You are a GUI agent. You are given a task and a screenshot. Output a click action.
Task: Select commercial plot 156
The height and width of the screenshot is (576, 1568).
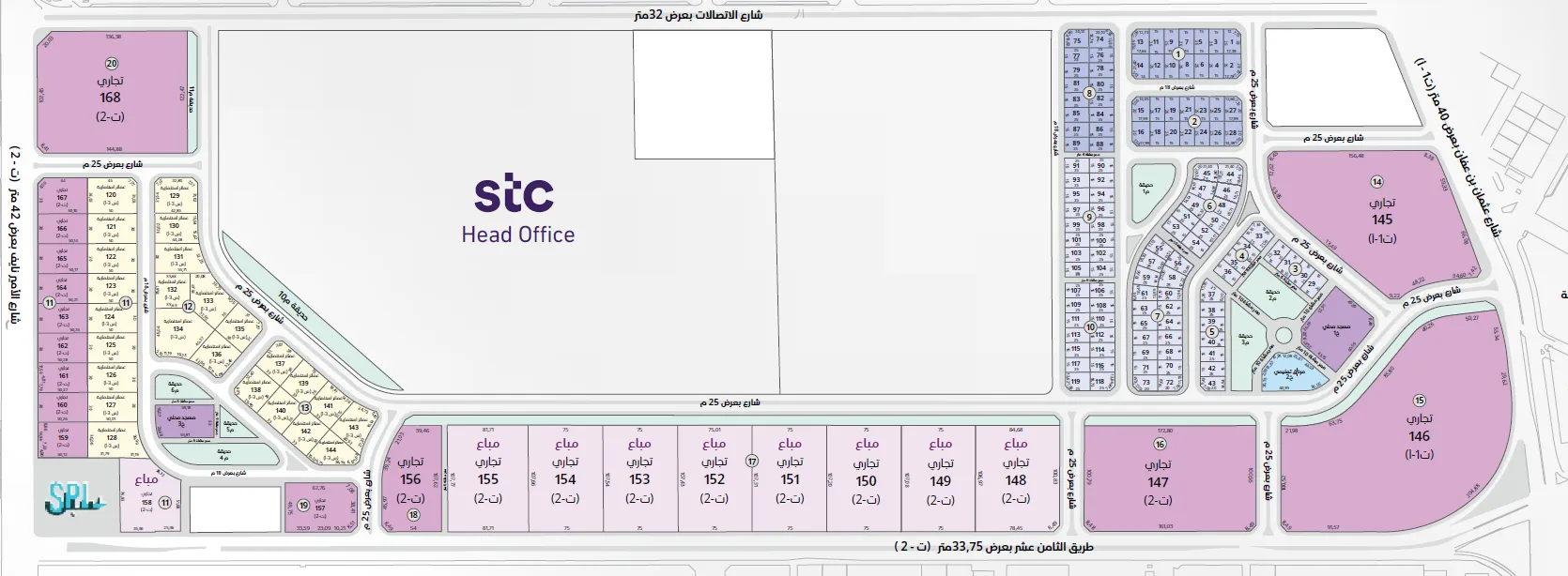tap(410, 478)
